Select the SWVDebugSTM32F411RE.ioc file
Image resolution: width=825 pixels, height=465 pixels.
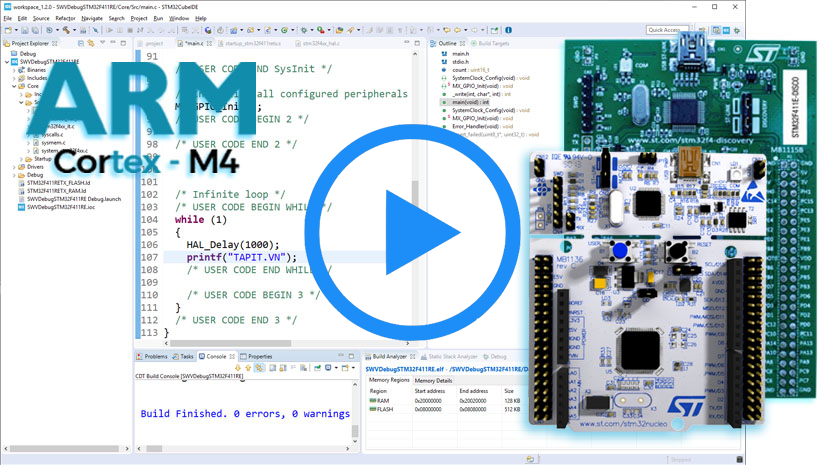click(x=61, y=207)
